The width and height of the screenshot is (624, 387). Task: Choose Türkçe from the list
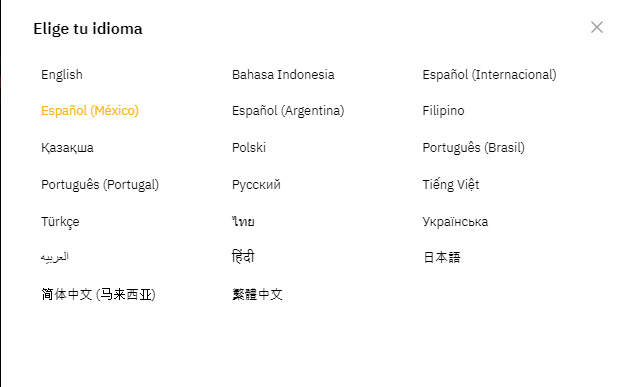point(60,221)
